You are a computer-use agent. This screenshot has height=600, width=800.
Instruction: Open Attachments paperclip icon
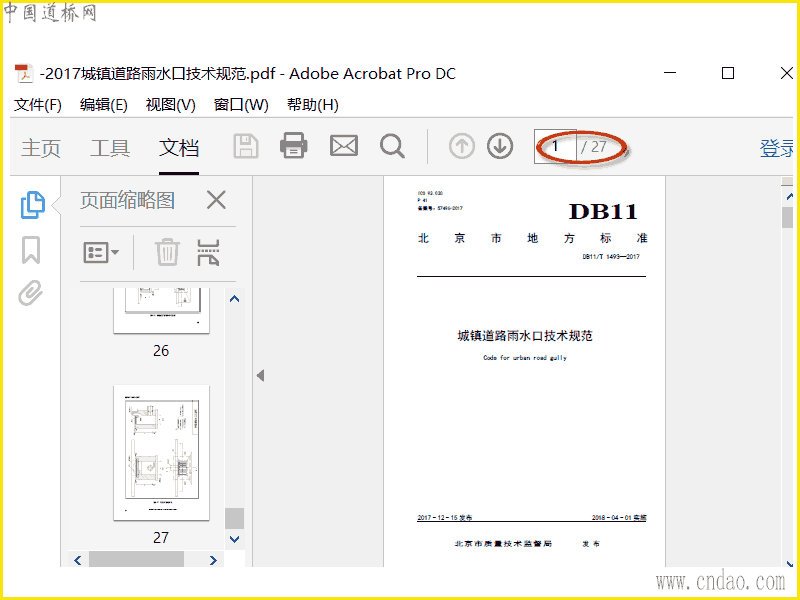pyautogui.click(x=31, y=292)
